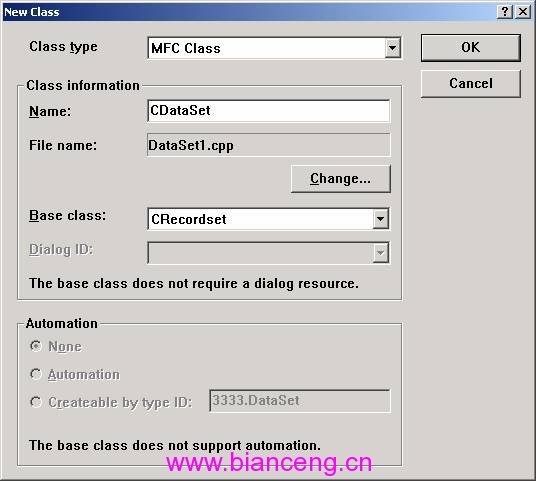The width and height of the screenshot is (536, 481).
Task: Focus the Name field containing CDataSet
Action: 269,111
